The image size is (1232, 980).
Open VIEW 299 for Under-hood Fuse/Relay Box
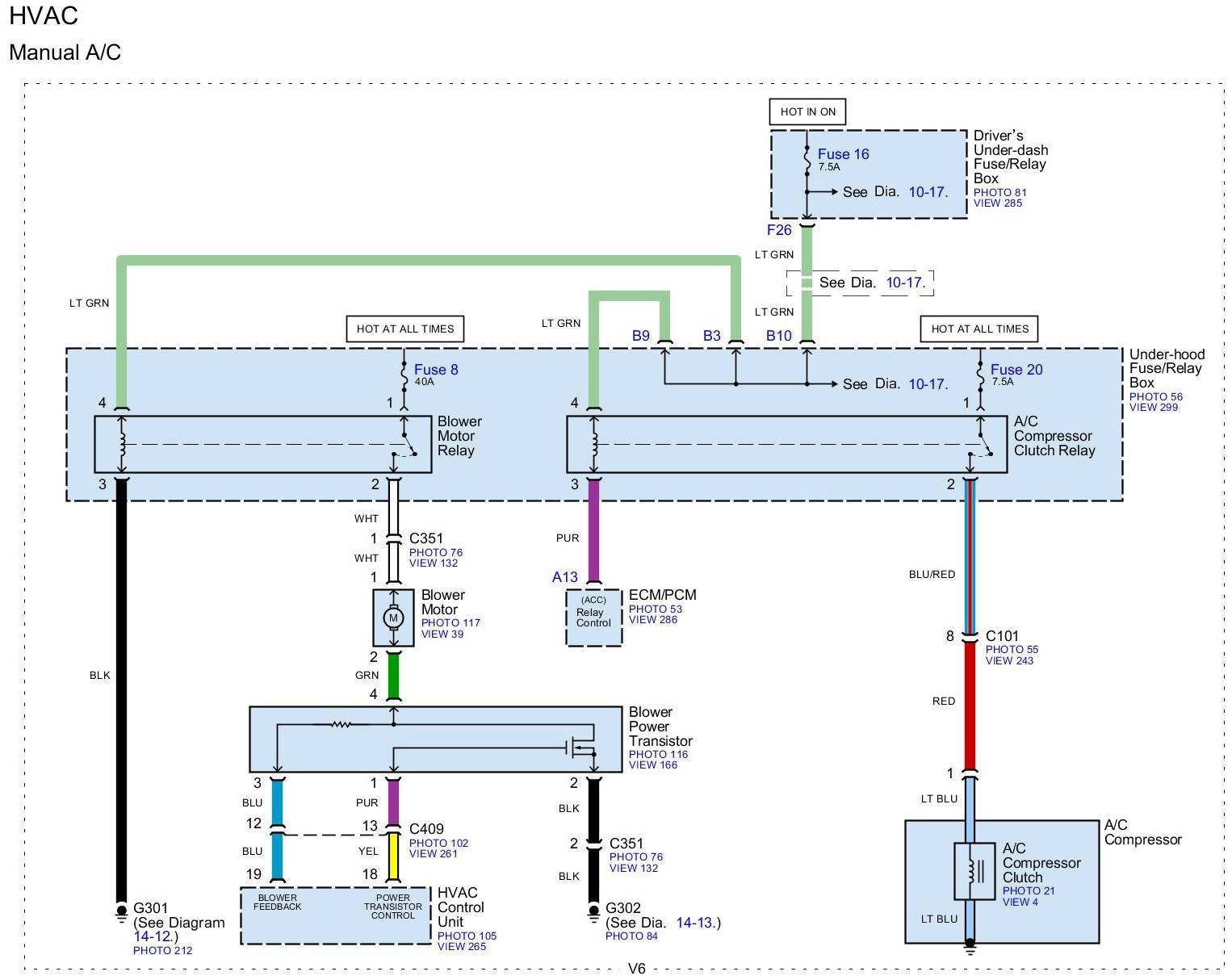pos(1153,408)
